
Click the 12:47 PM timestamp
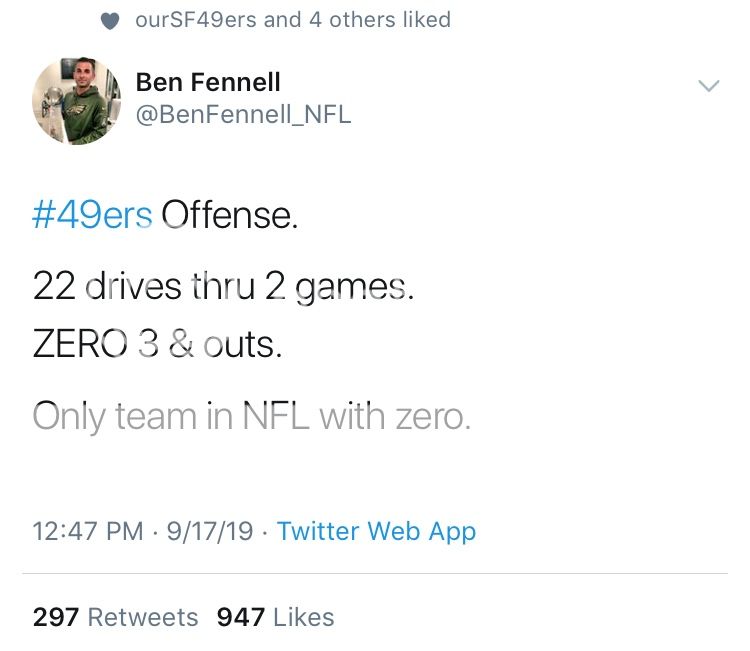tap(88, 531)
